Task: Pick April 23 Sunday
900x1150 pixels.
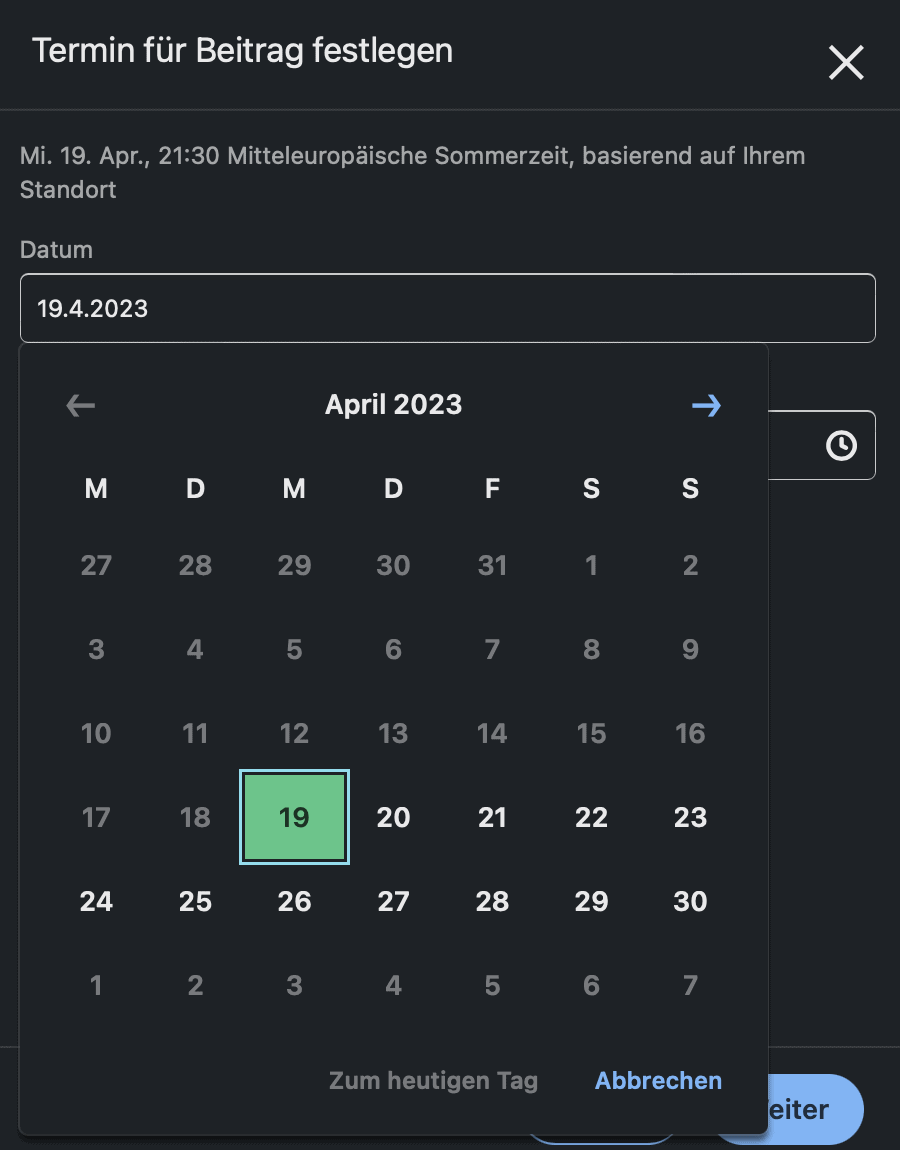Action: click(690, 817)
